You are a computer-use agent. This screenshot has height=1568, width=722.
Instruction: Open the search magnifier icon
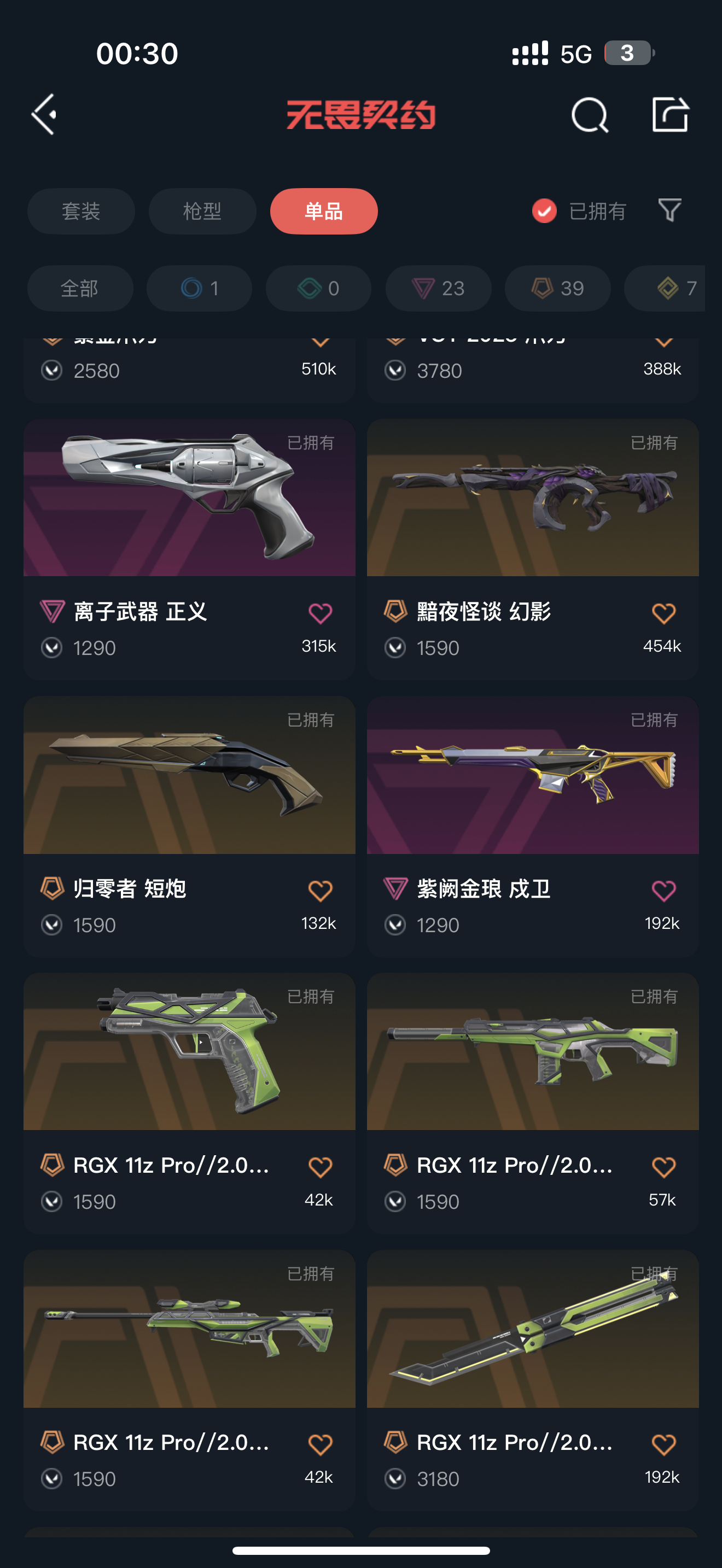590,114
